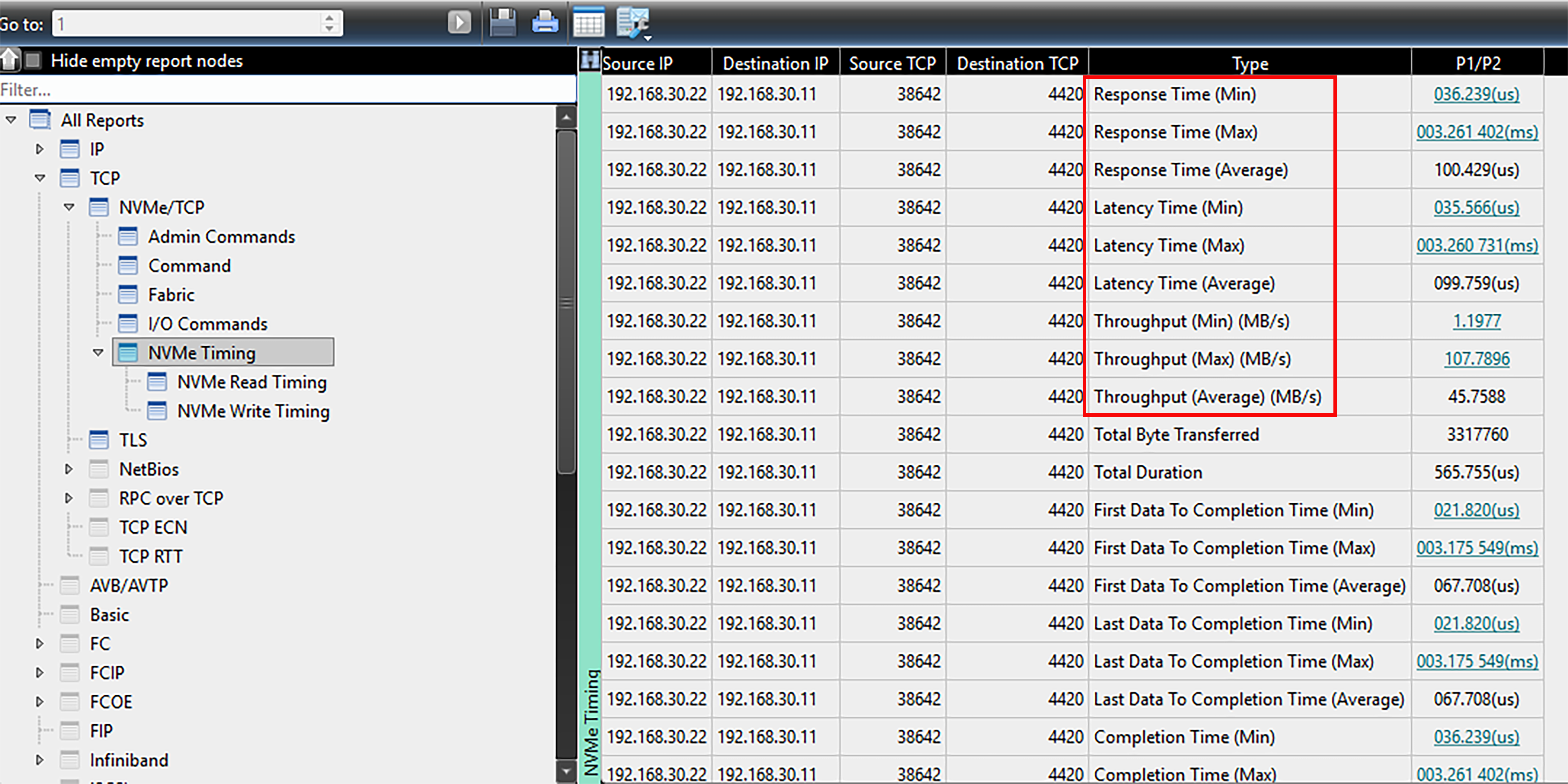Expand the FC tree node
The height and width of the screenshot is (784, 1568).
[x=39, y=643]
